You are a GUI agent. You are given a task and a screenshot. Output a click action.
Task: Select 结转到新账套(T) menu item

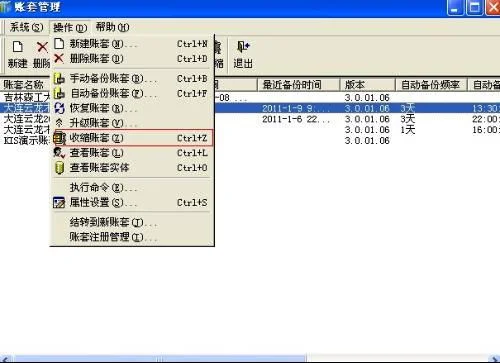131,222
